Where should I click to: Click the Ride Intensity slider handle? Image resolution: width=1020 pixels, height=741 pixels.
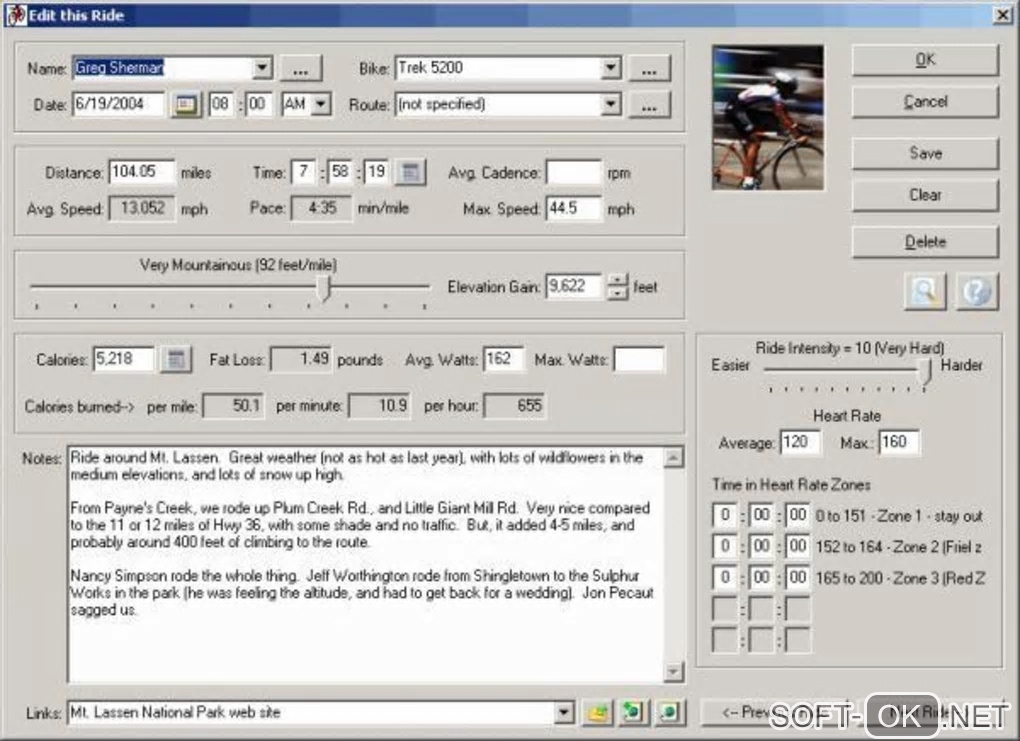coord(924,373)
